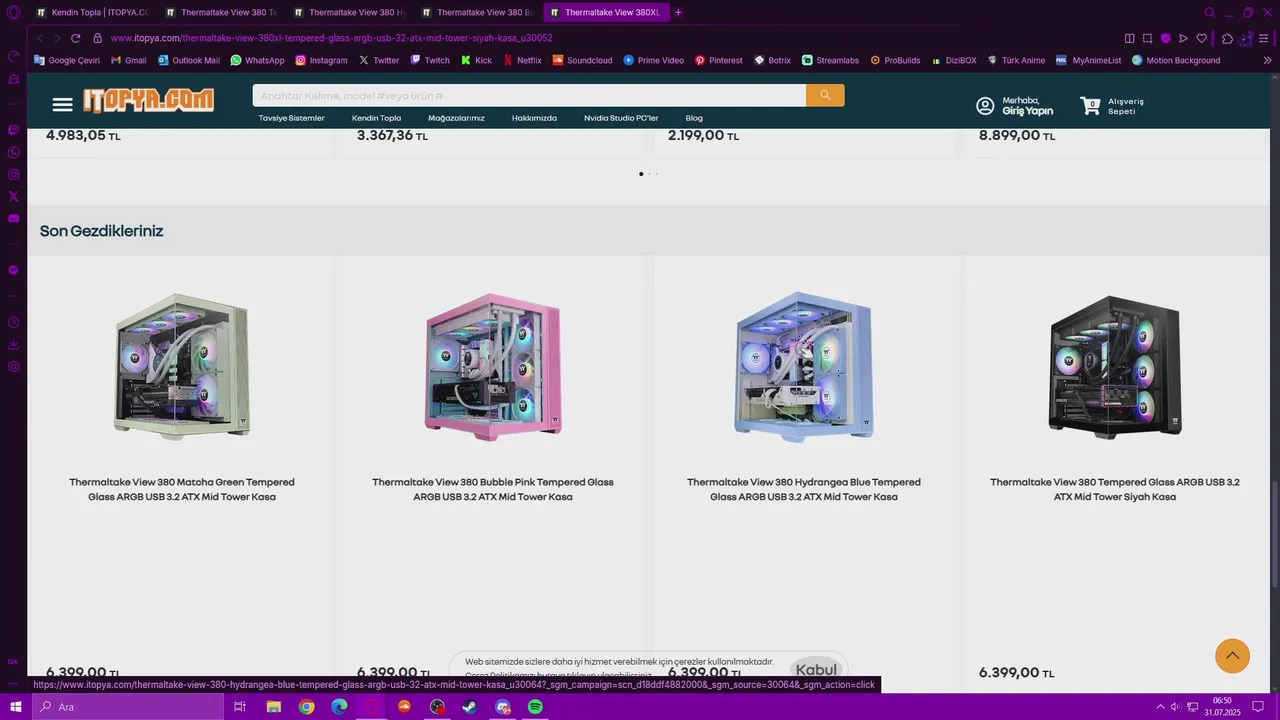This screenshot has width=1280, height=720.
Task: Click the Windows taskbar Ara search box
Action: click(x=127, y=707)
